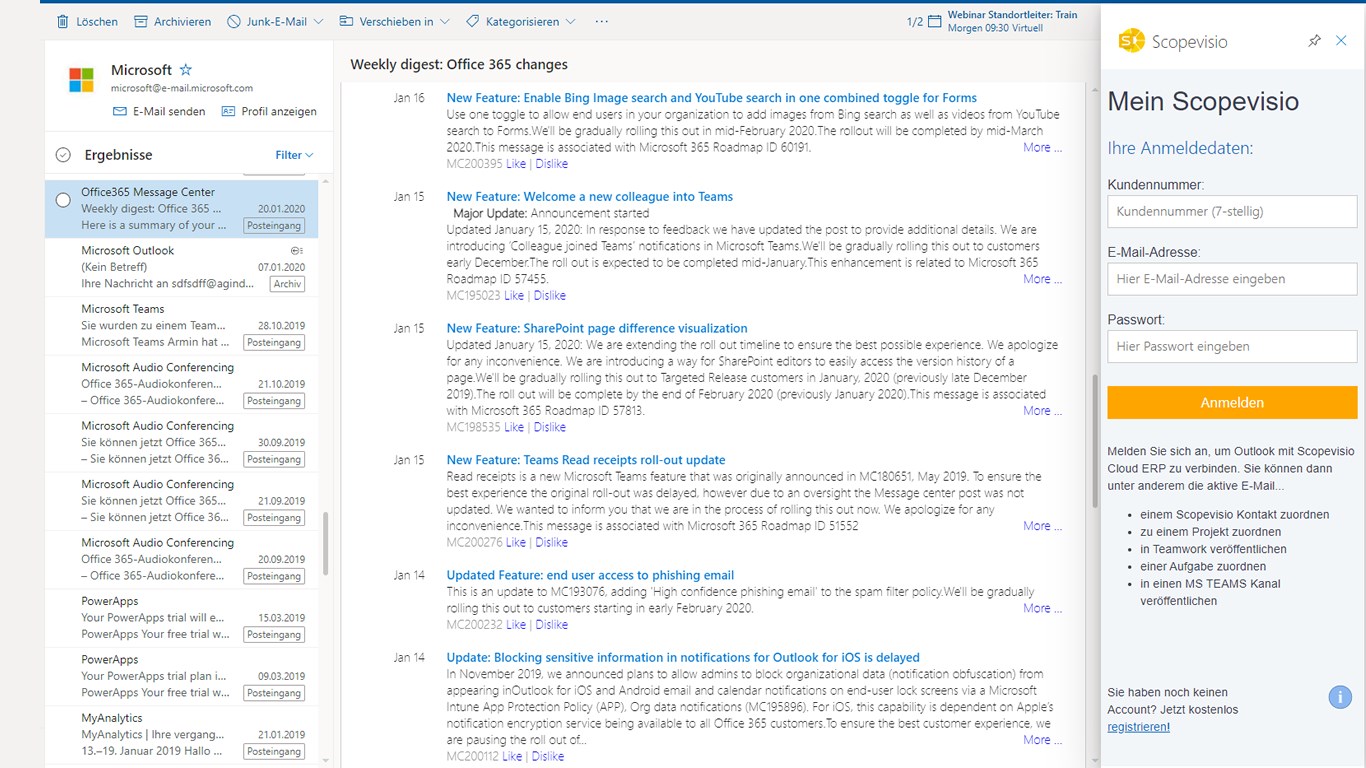This screenshot has width=1366, height=768.
Task: Open 'Enable Bing Image search and YouTube' heading link
Action: point(712,98)
